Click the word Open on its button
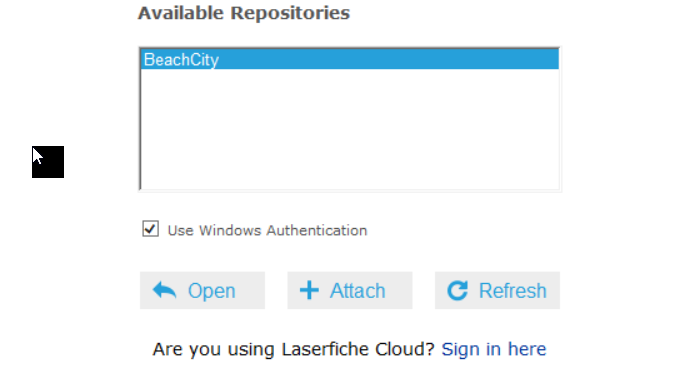 click(x=212, y=291)
